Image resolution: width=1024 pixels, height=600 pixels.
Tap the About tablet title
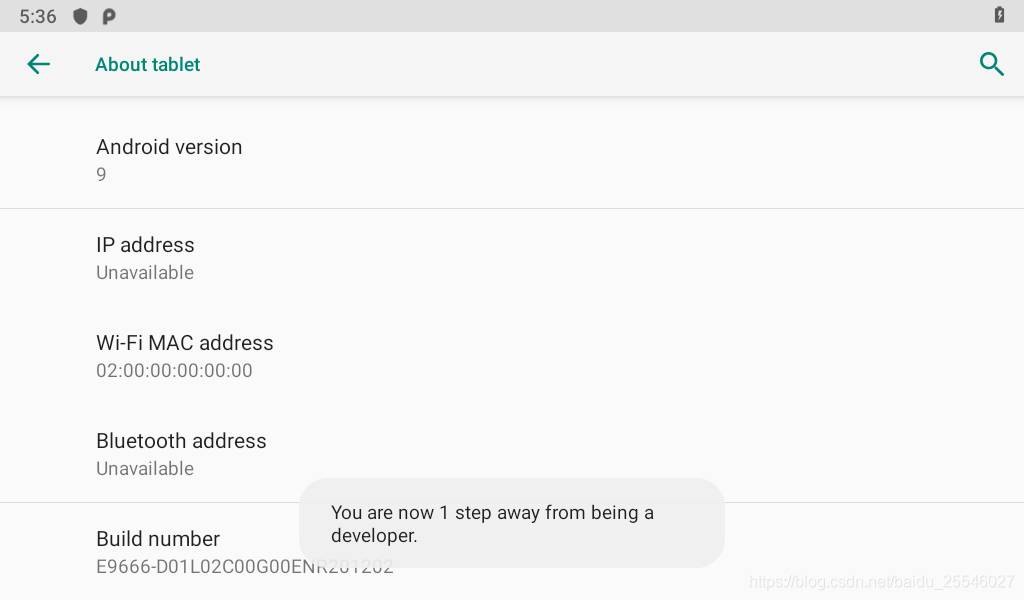pyautogui.click(x=148, y=65)
